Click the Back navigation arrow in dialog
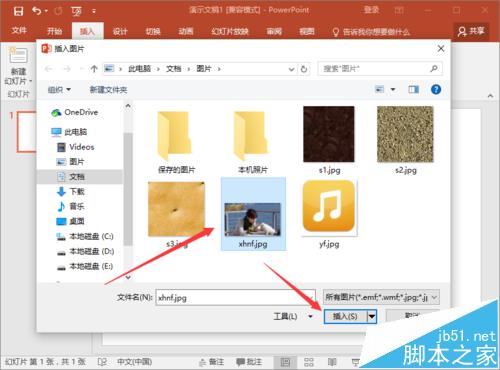500x370 pixels. coord(49,69)
